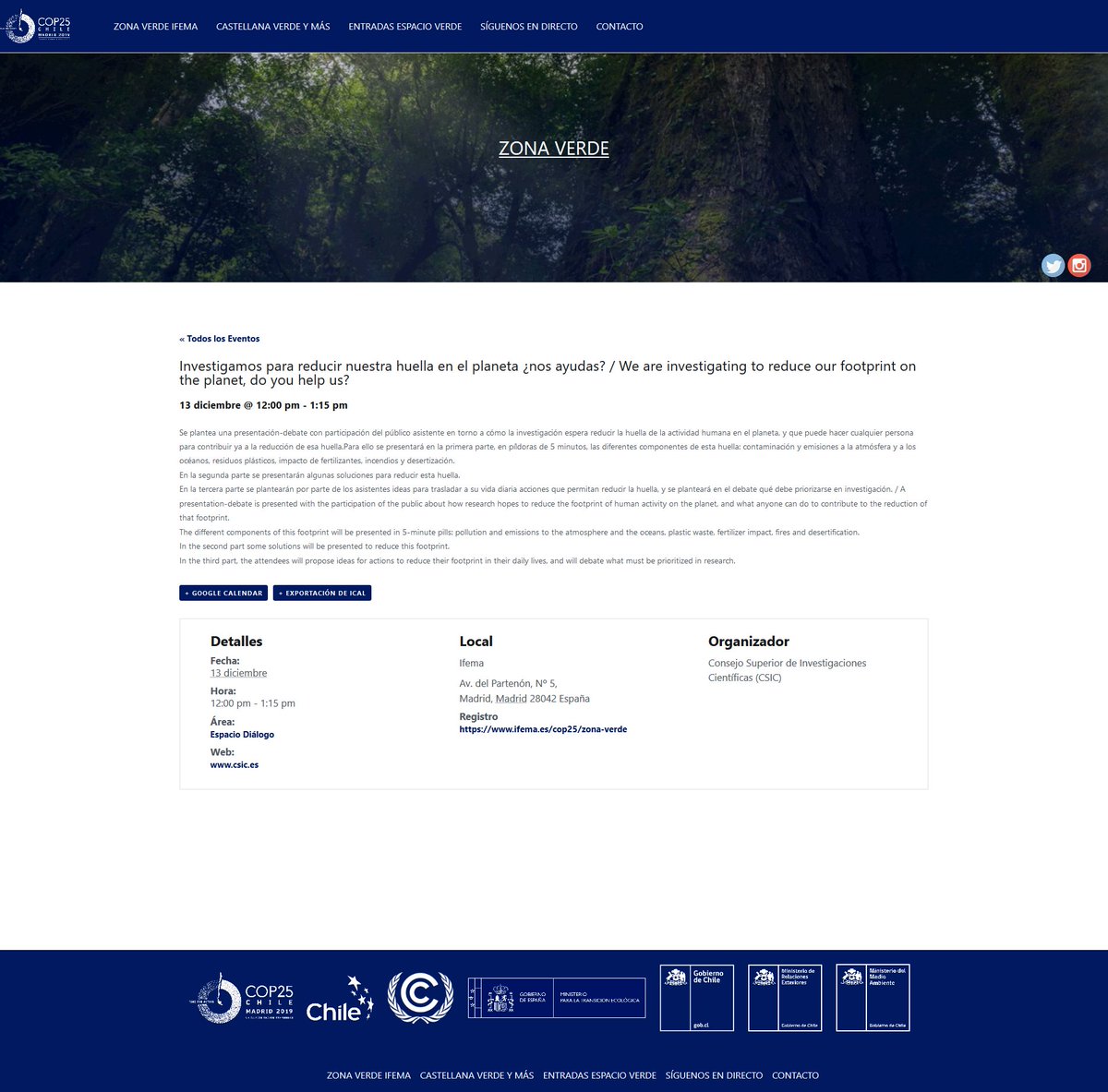This screenshot has height=1092, width=1108.
Task: Click the Detalles section heading
Action: click(236, 642)
